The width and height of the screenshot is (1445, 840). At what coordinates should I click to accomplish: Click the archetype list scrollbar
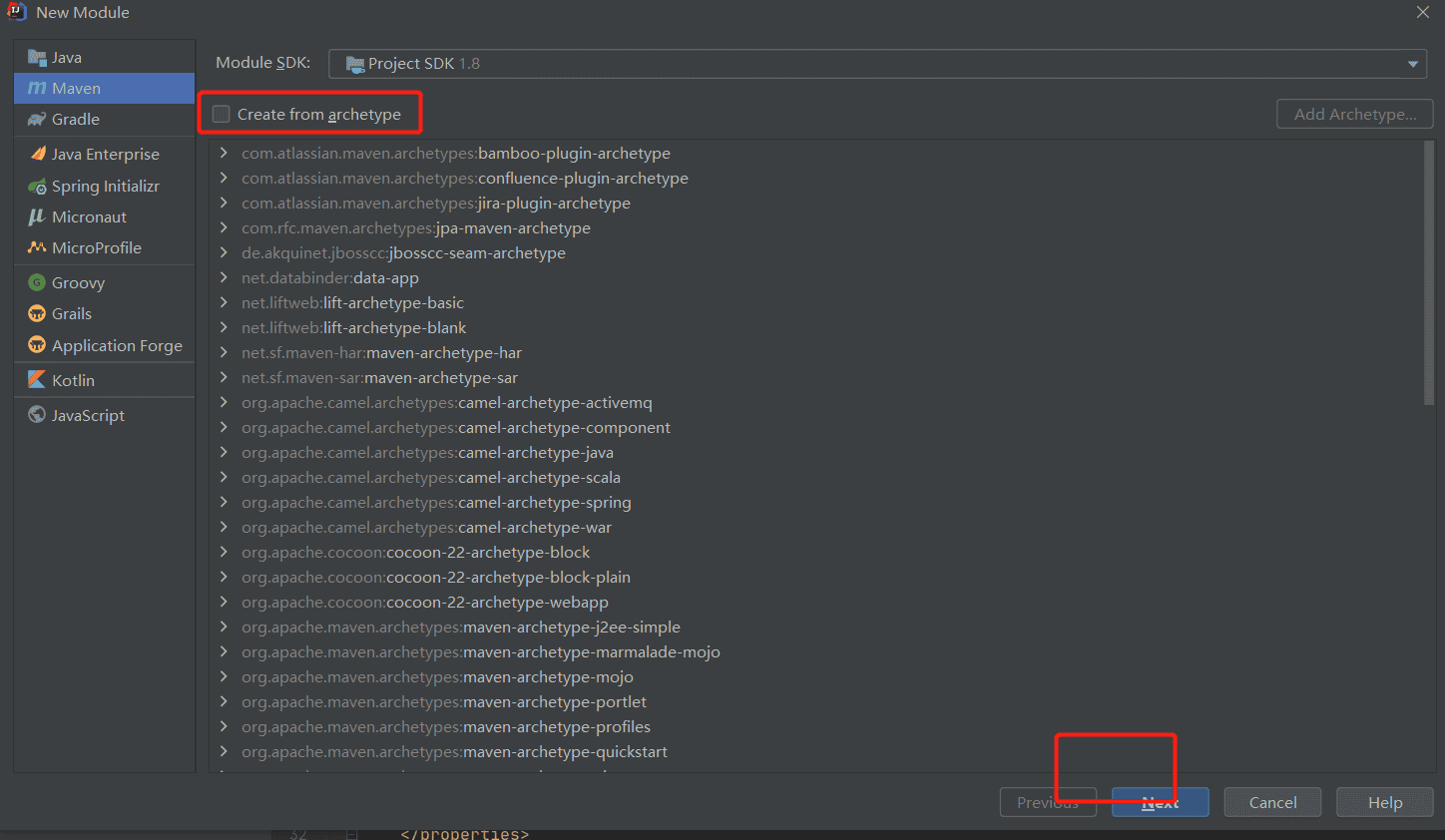click(x=1429, y=272)
